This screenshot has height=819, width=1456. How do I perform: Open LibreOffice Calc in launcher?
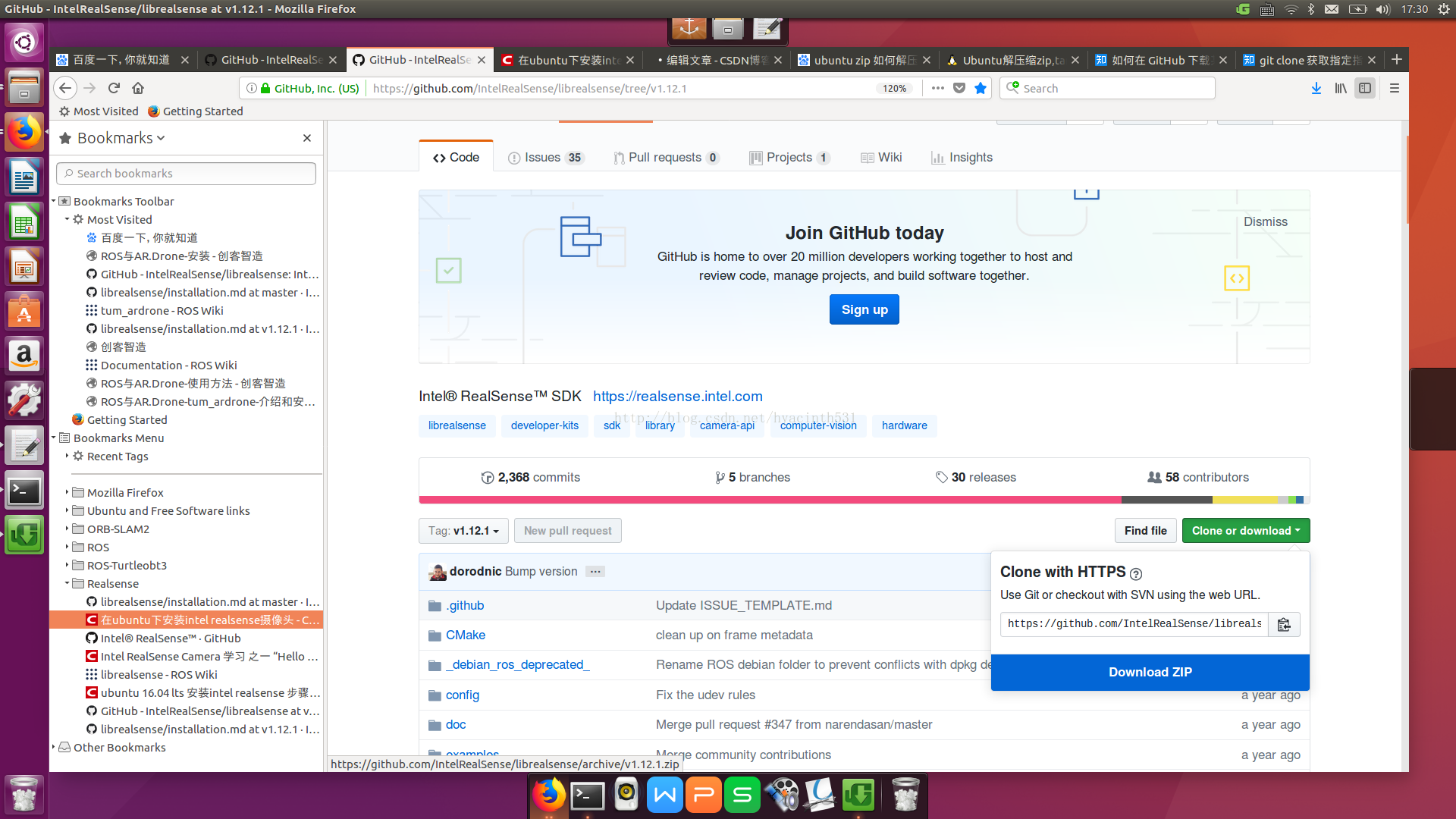click(24, 222)
